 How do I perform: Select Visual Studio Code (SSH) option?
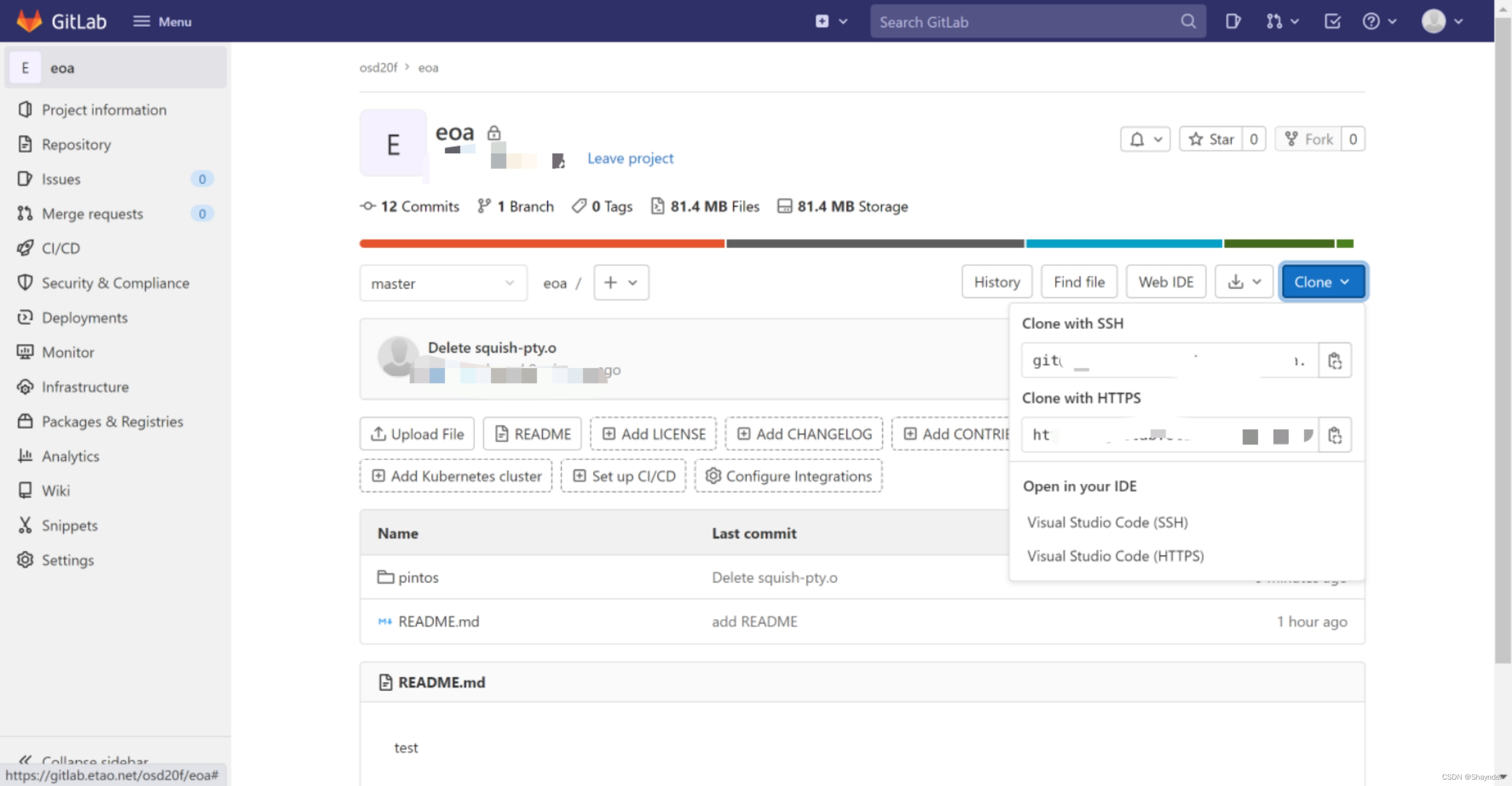coord(1107,522)
